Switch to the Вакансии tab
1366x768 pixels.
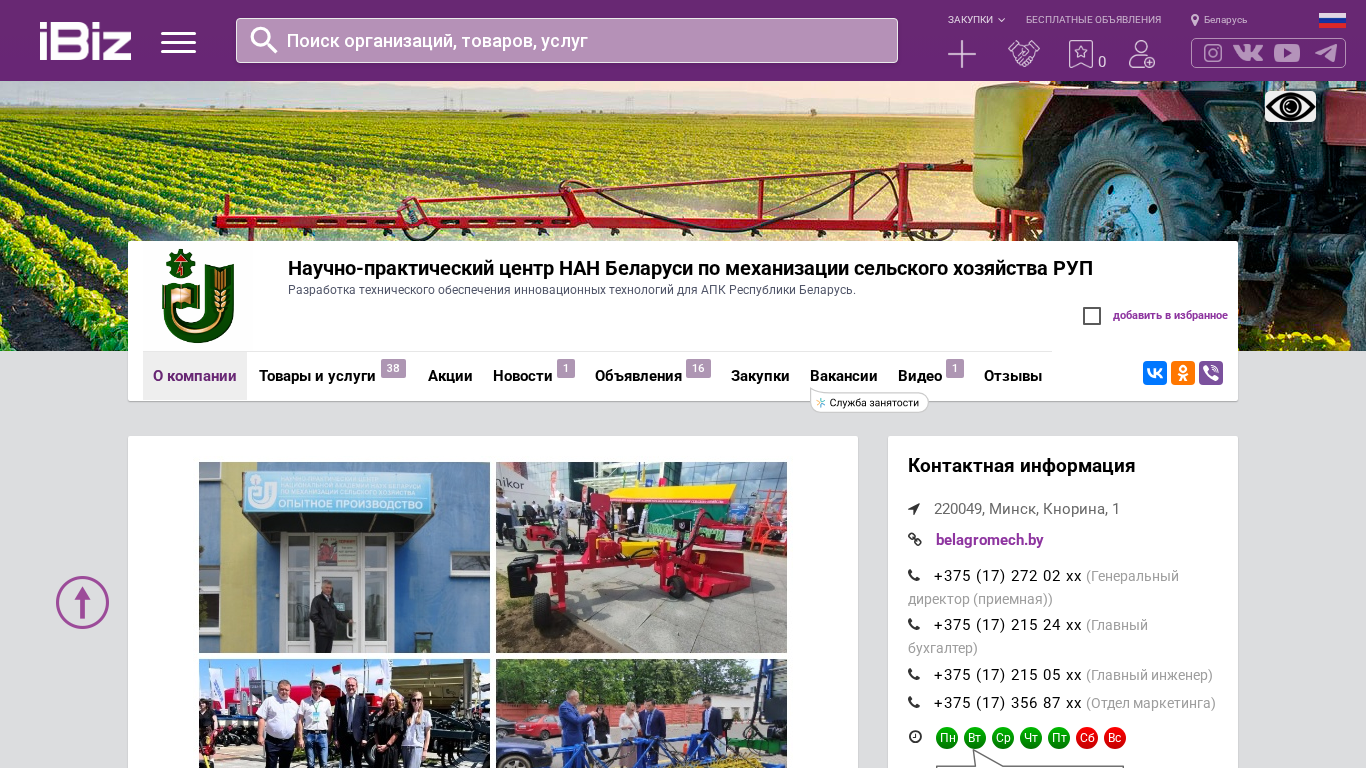tap(844, 376)
